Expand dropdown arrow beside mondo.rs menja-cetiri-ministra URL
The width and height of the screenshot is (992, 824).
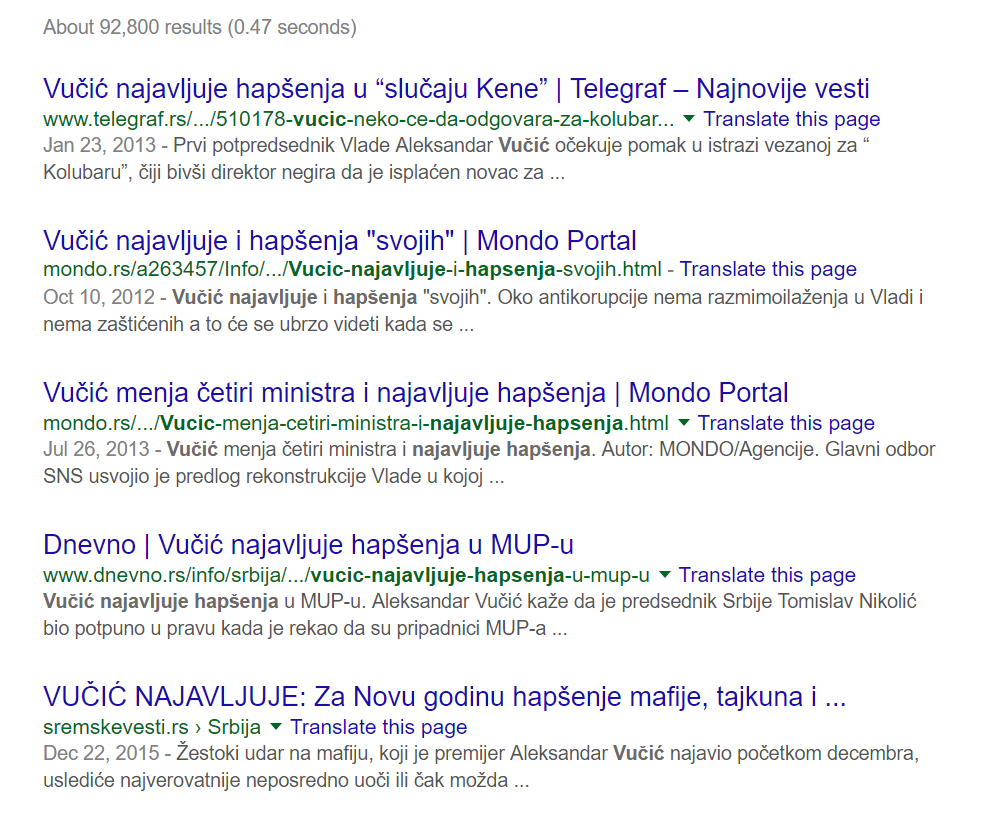point(683,423)
